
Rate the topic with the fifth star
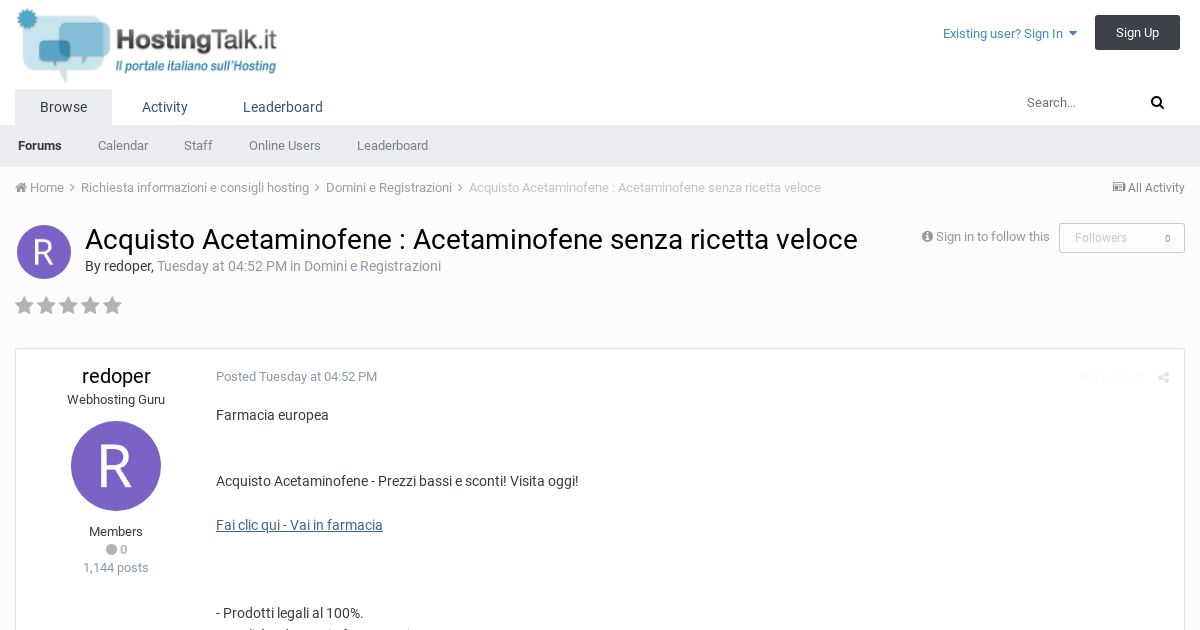[112, 306]
